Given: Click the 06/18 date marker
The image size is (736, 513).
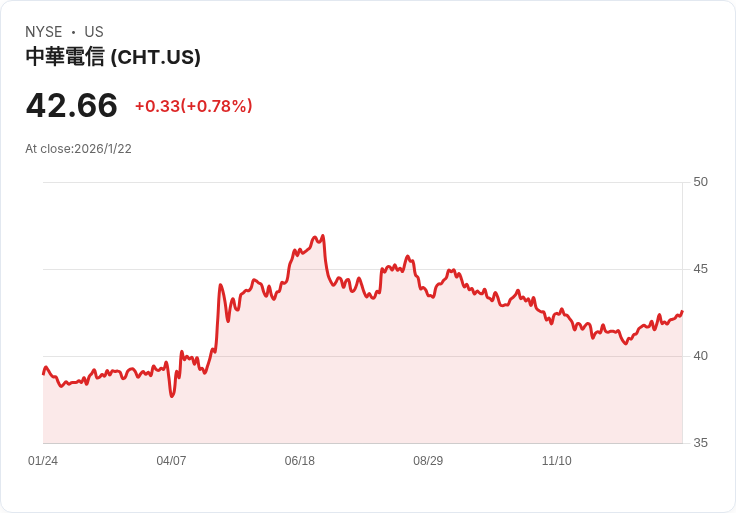Looking at the screenshot, I should pyautogui.click(x=299, y=461).
